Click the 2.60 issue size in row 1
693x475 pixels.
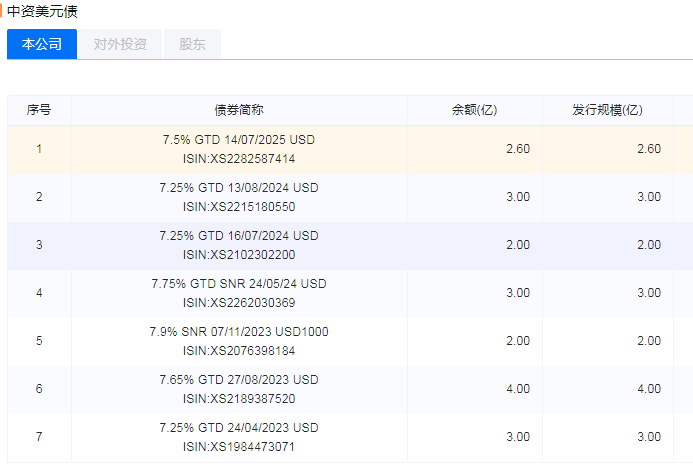coord(649,149)
